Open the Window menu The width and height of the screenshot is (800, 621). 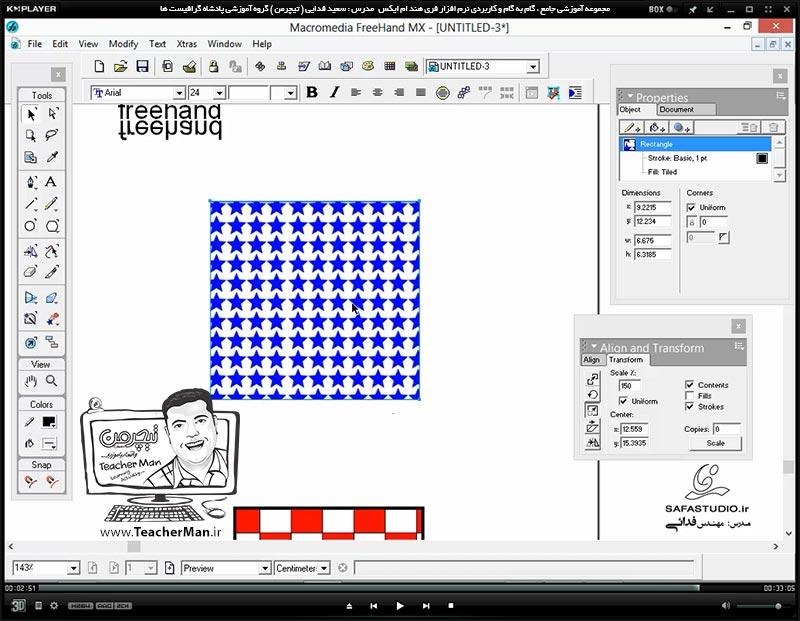coord(224,44)
